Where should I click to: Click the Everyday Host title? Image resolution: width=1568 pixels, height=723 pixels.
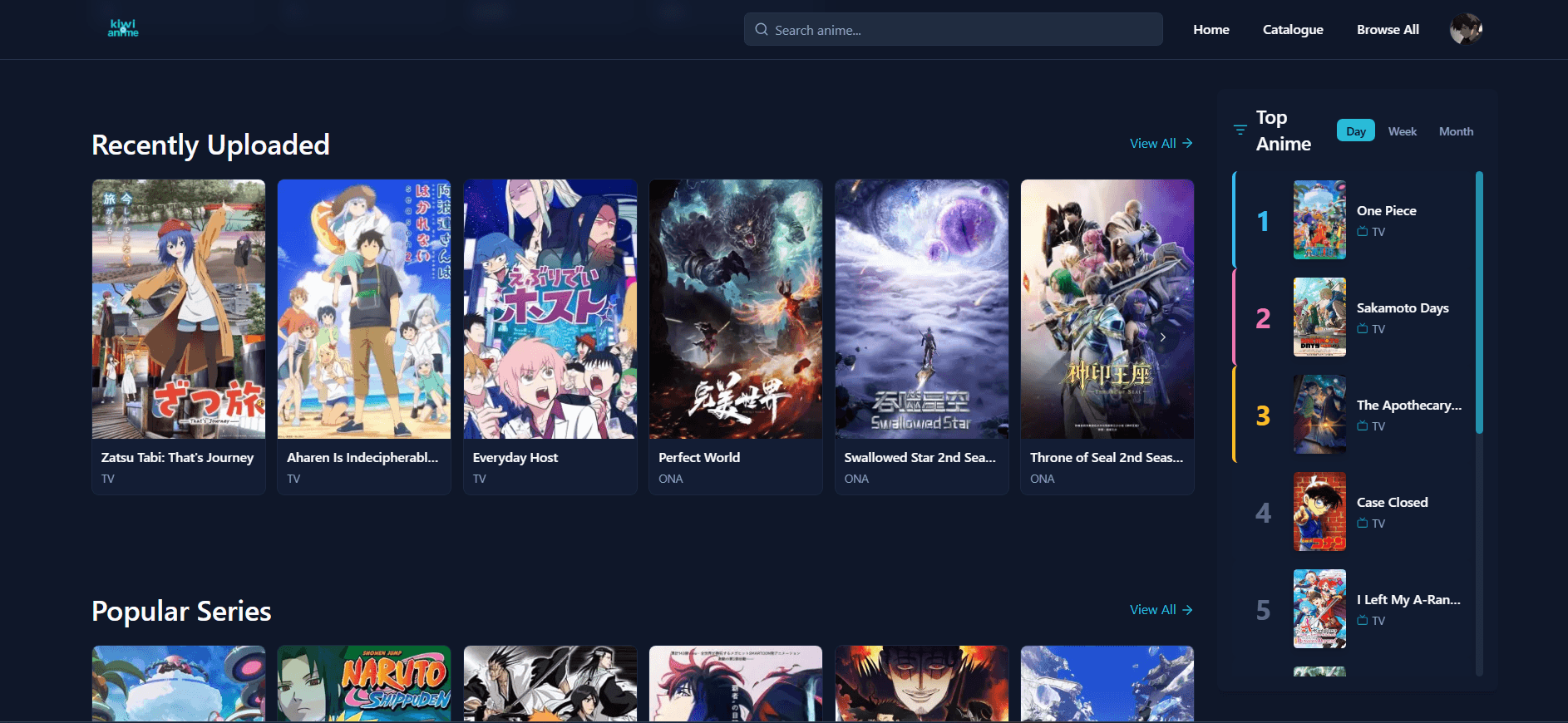coord(515,457)
